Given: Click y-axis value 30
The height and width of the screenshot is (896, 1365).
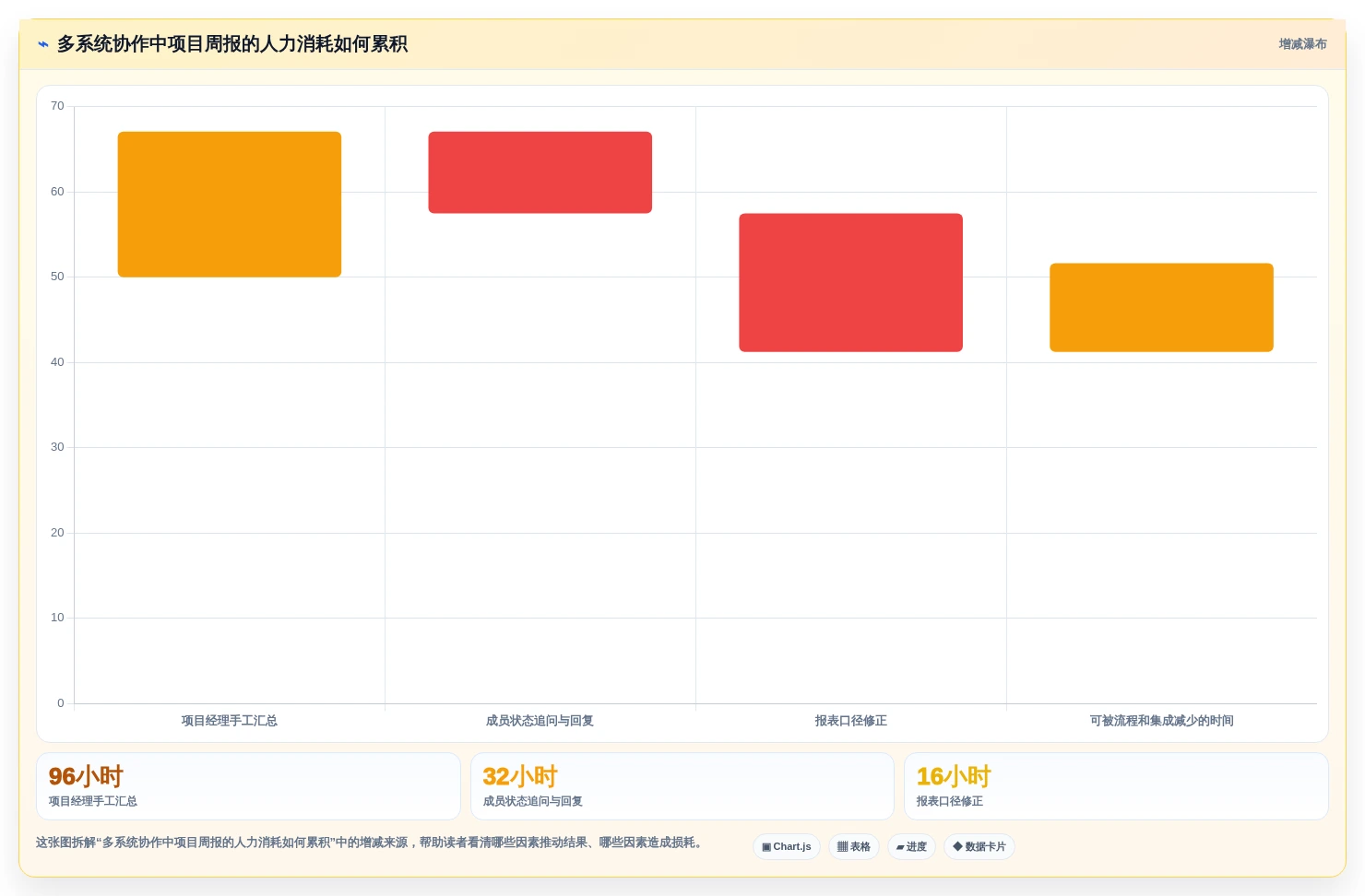Looking at the screenshot, I should click(x=57, y=447).
